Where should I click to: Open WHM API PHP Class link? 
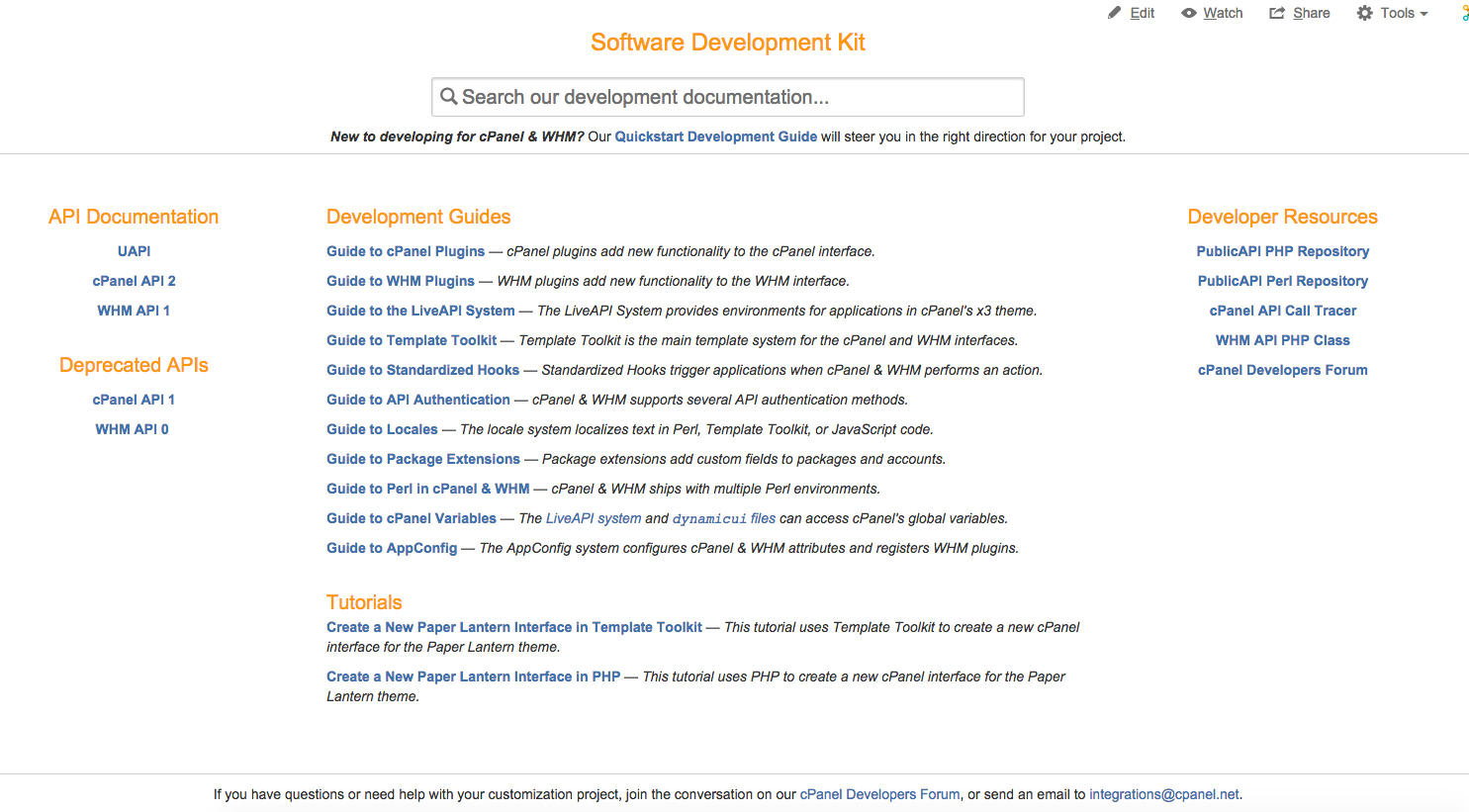tap(1283, 340)
